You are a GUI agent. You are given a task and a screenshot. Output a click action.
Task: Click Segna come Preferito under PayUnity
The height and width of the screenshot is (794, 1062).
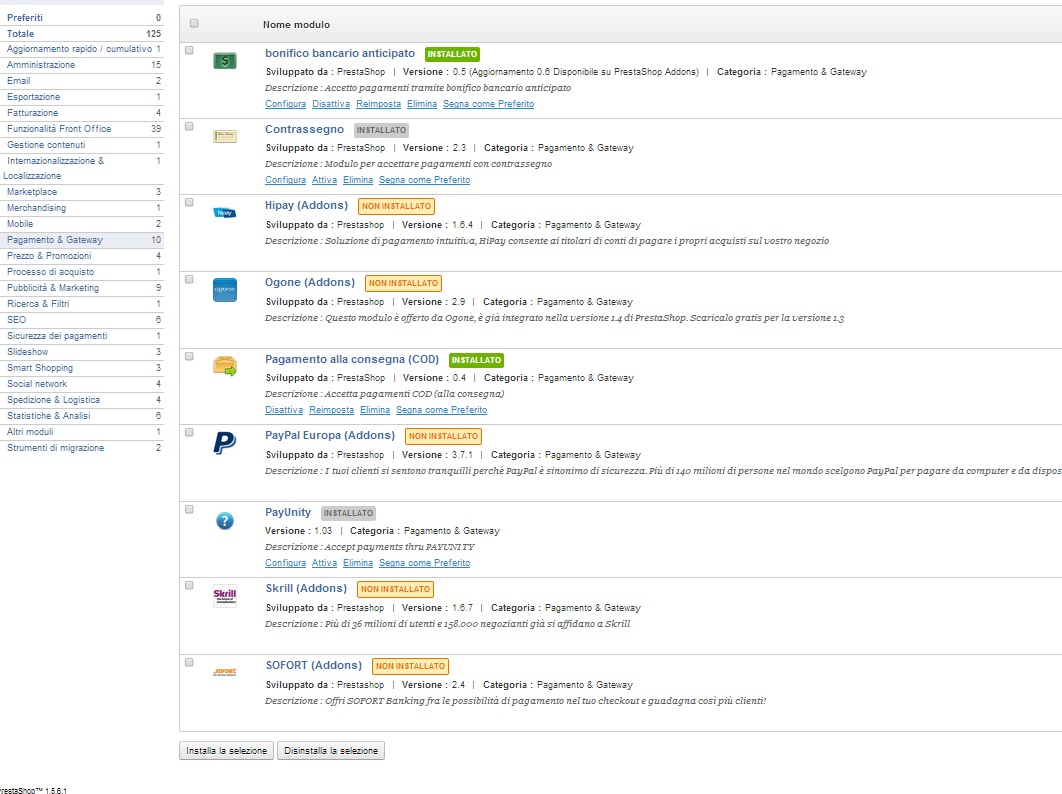coord(425,563)
